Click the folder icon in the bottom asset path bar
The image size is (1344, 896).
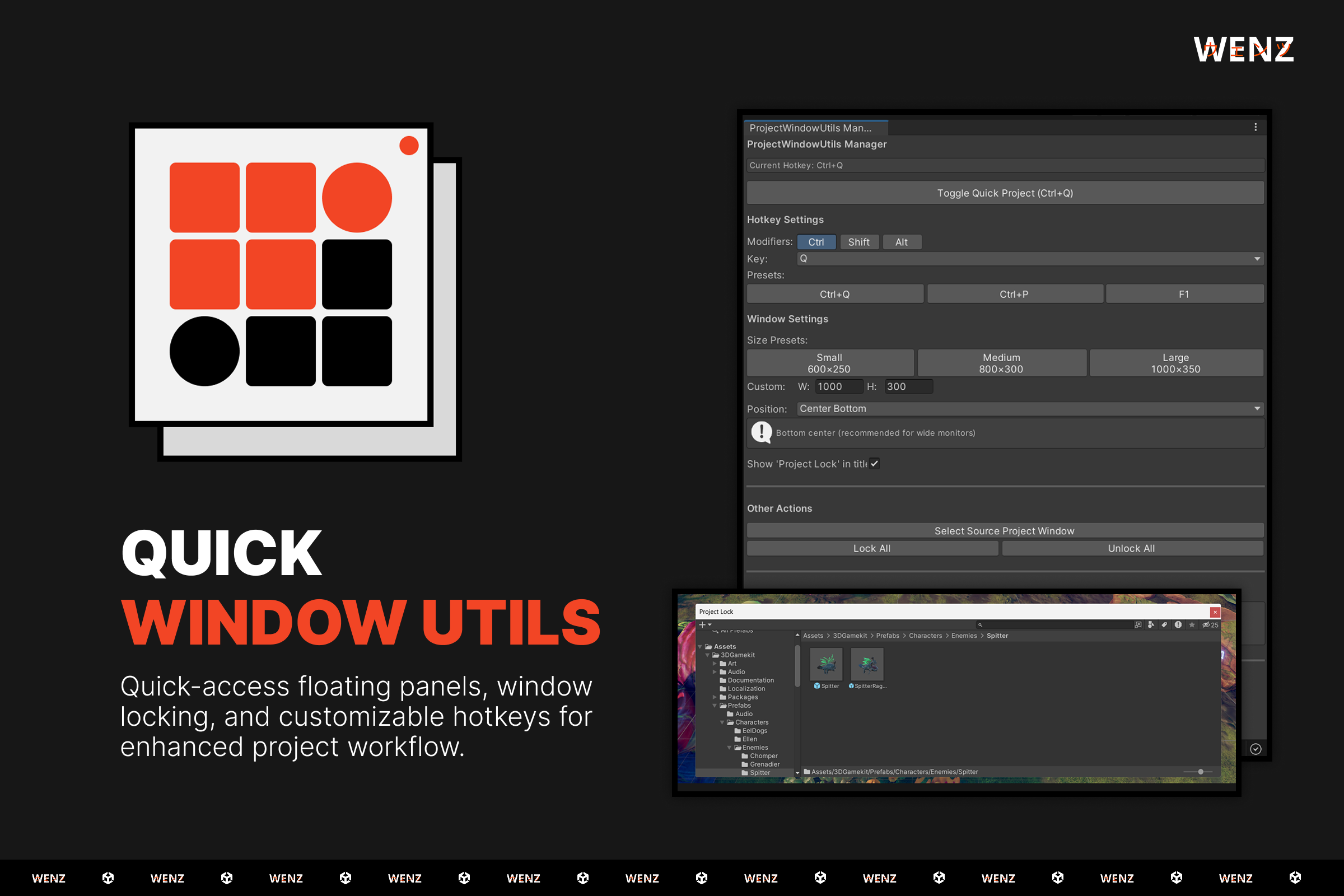click(807, 772)
